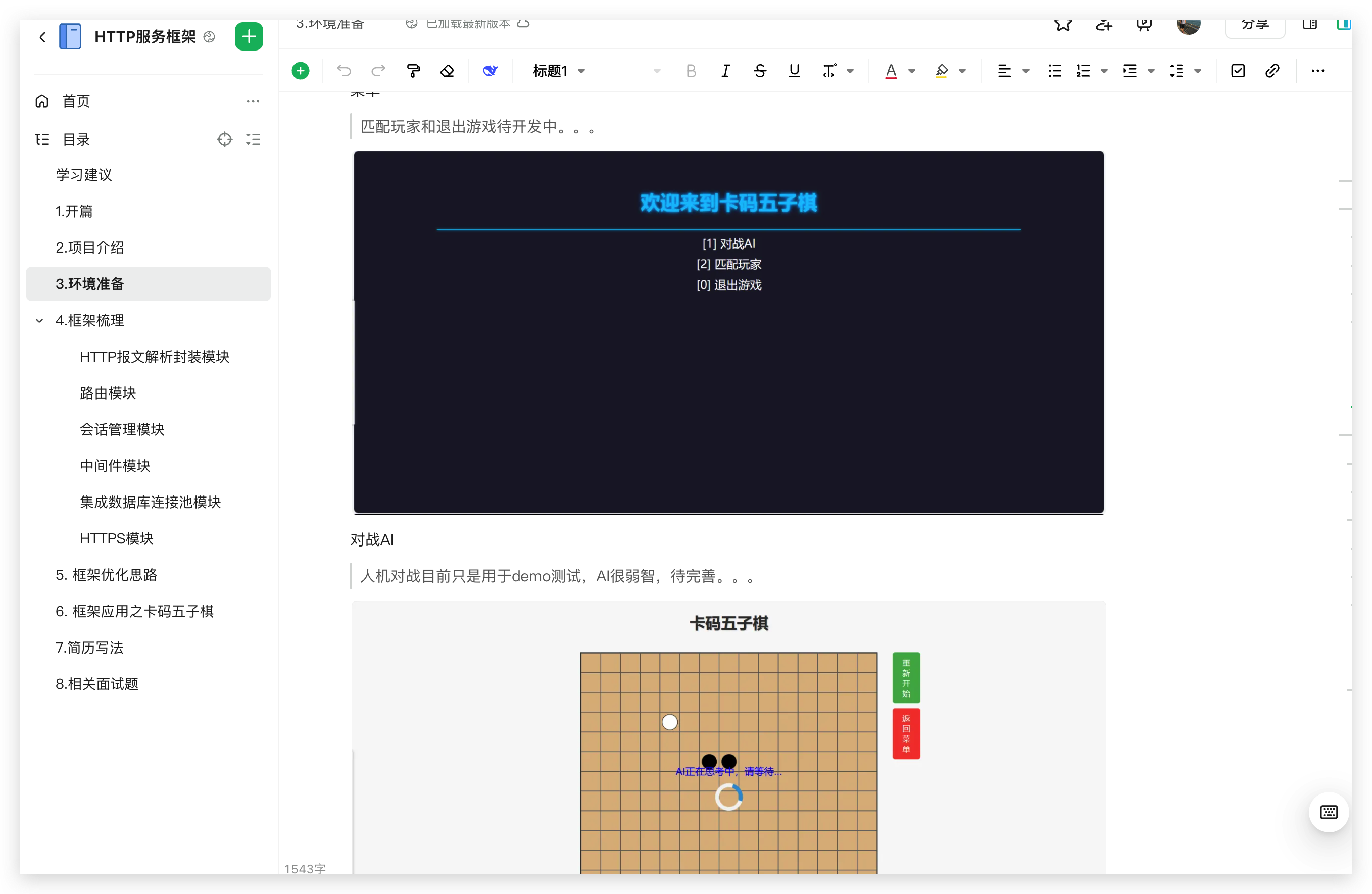Expand indent options arrow
This screenshot has width=1372, height=894.
[x=1151, y=72]
